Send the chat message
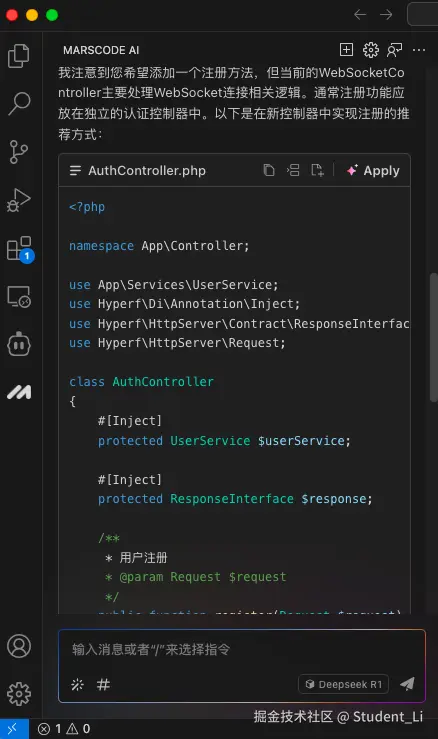 [407, 684]
